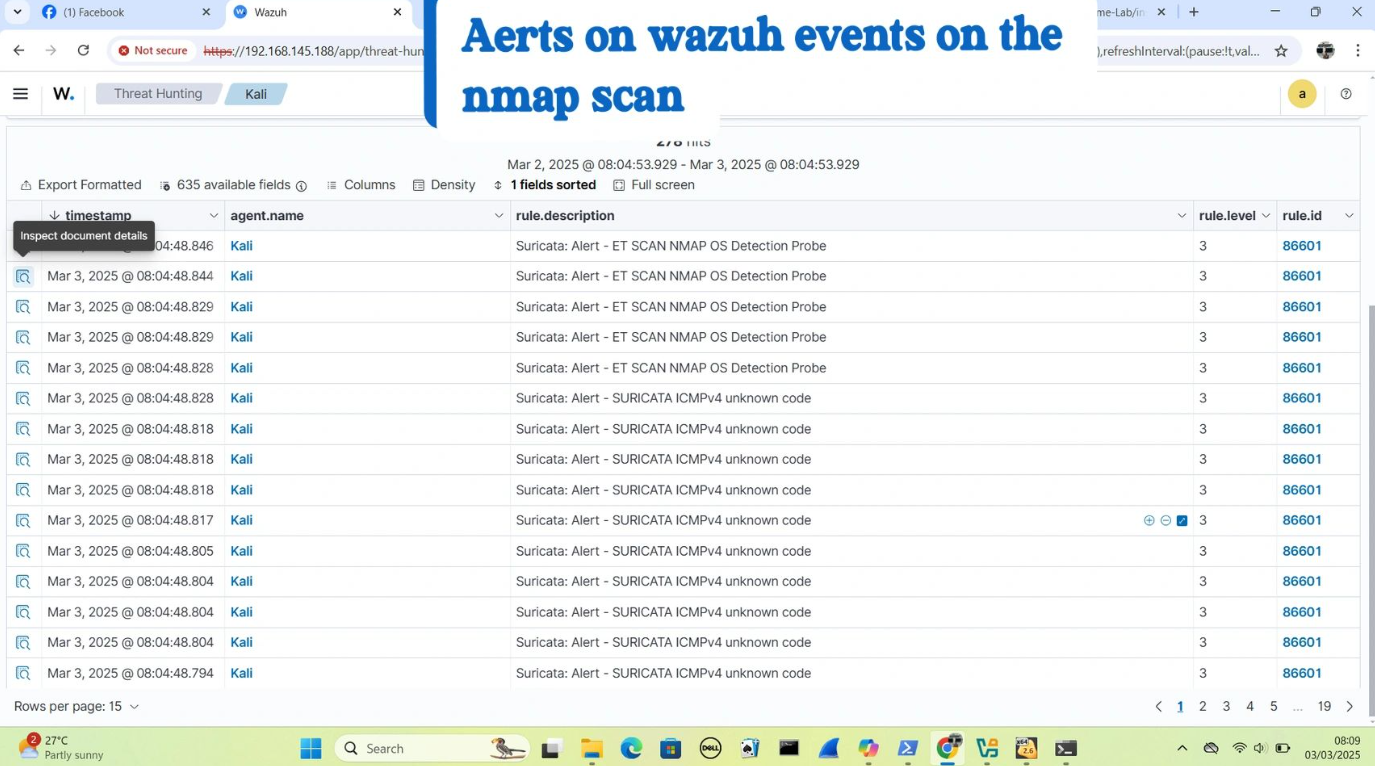Open Wi-Fi network tray icon
This screenshot has height=766, width=1375.
tap(1239, 748)
